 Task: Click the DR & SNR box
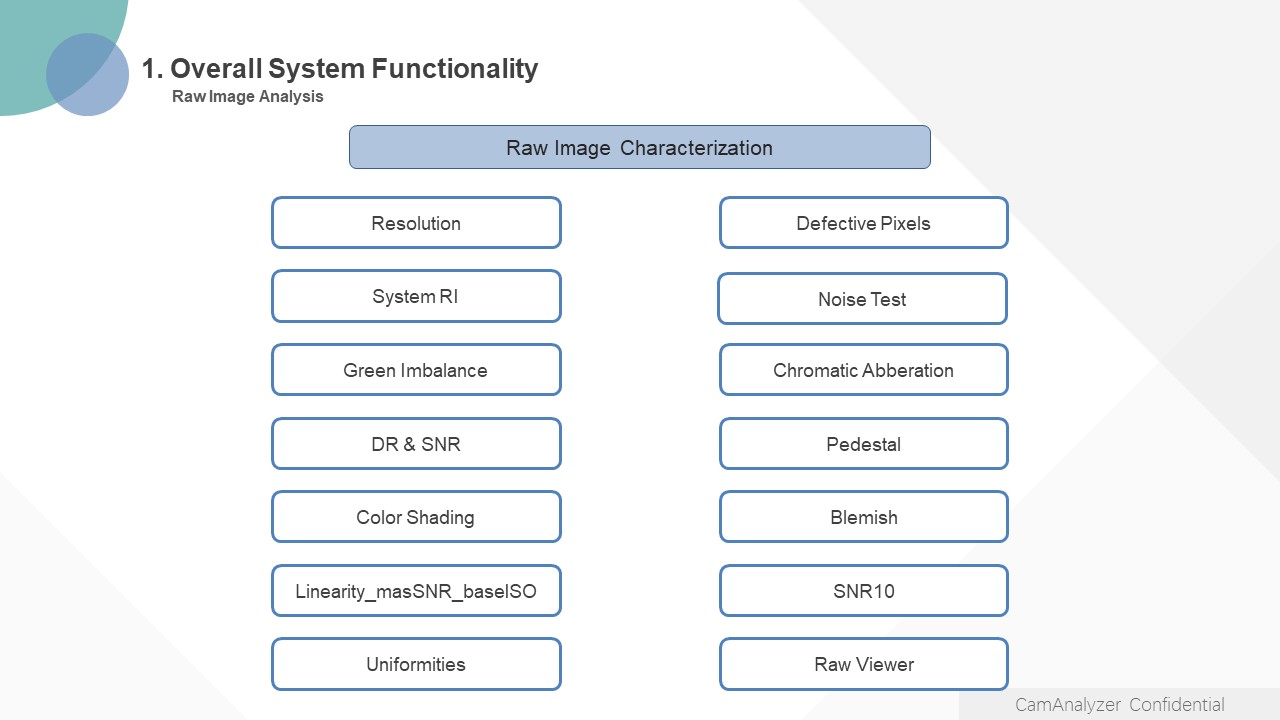(x=416, y=444)
